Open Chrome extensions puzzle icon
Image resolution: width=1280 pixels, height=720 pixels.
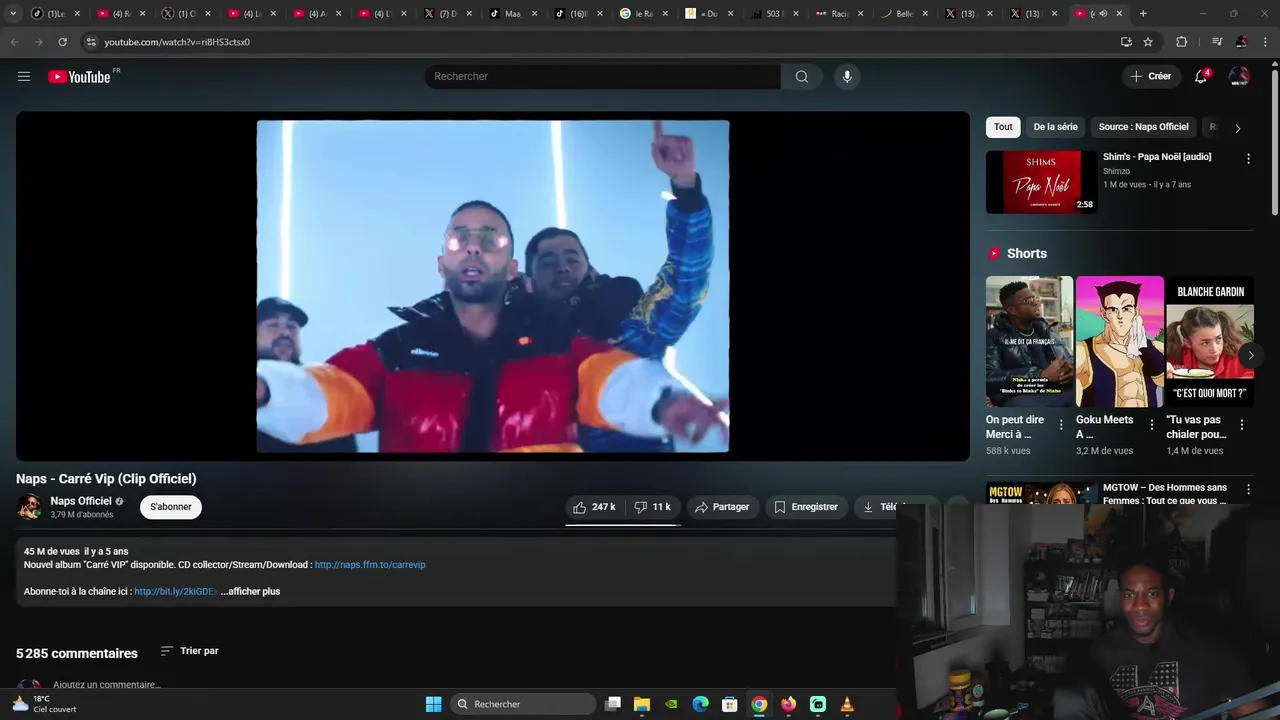(1182, 42)
